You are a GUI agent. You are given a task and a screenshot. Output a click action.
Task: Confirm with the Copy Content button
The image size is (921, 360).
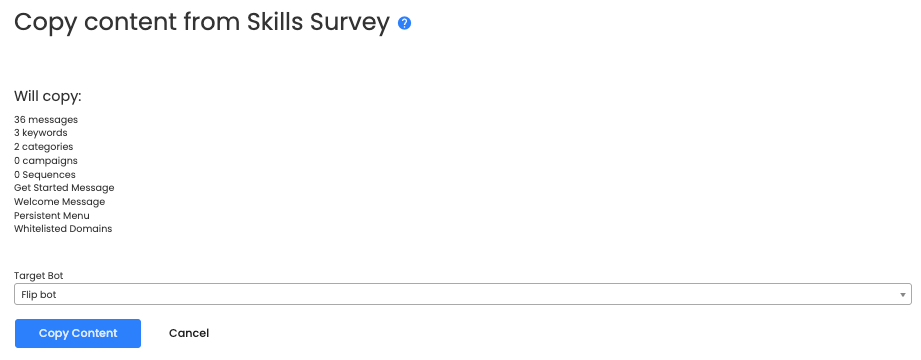point(78,334)
